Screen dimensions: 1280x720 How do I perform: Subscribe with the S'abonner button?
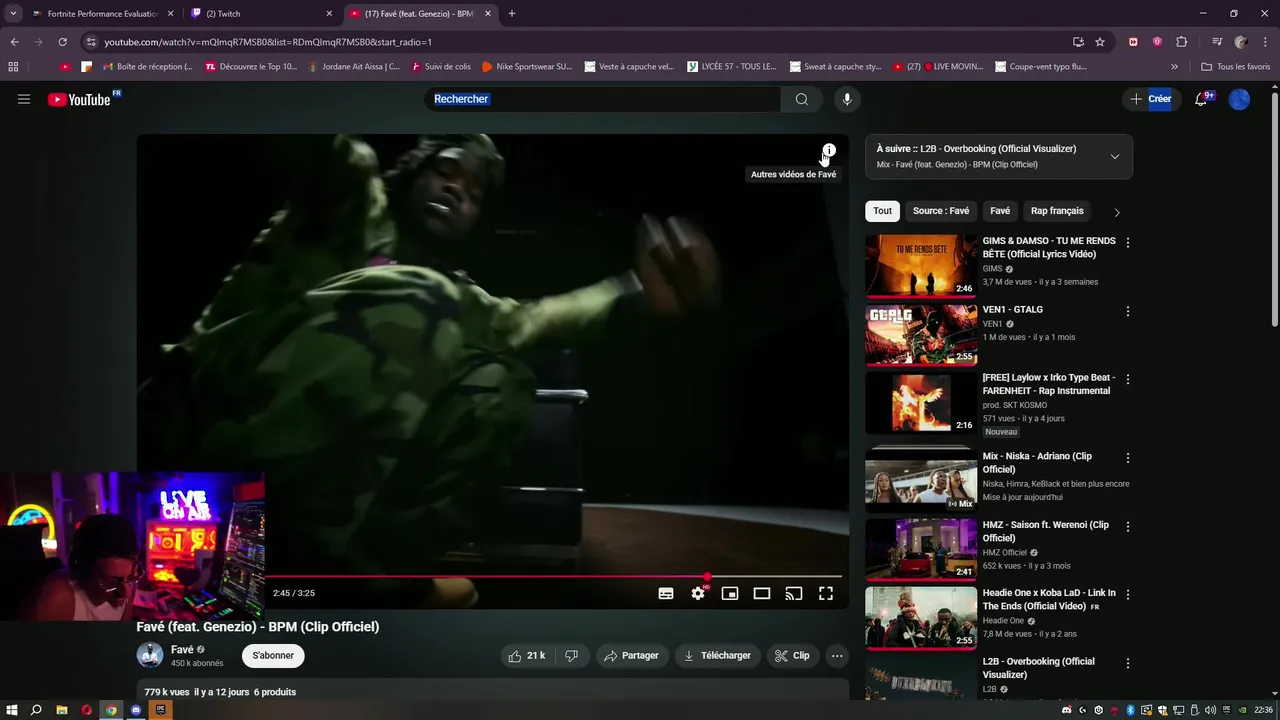tap(273, 656)
